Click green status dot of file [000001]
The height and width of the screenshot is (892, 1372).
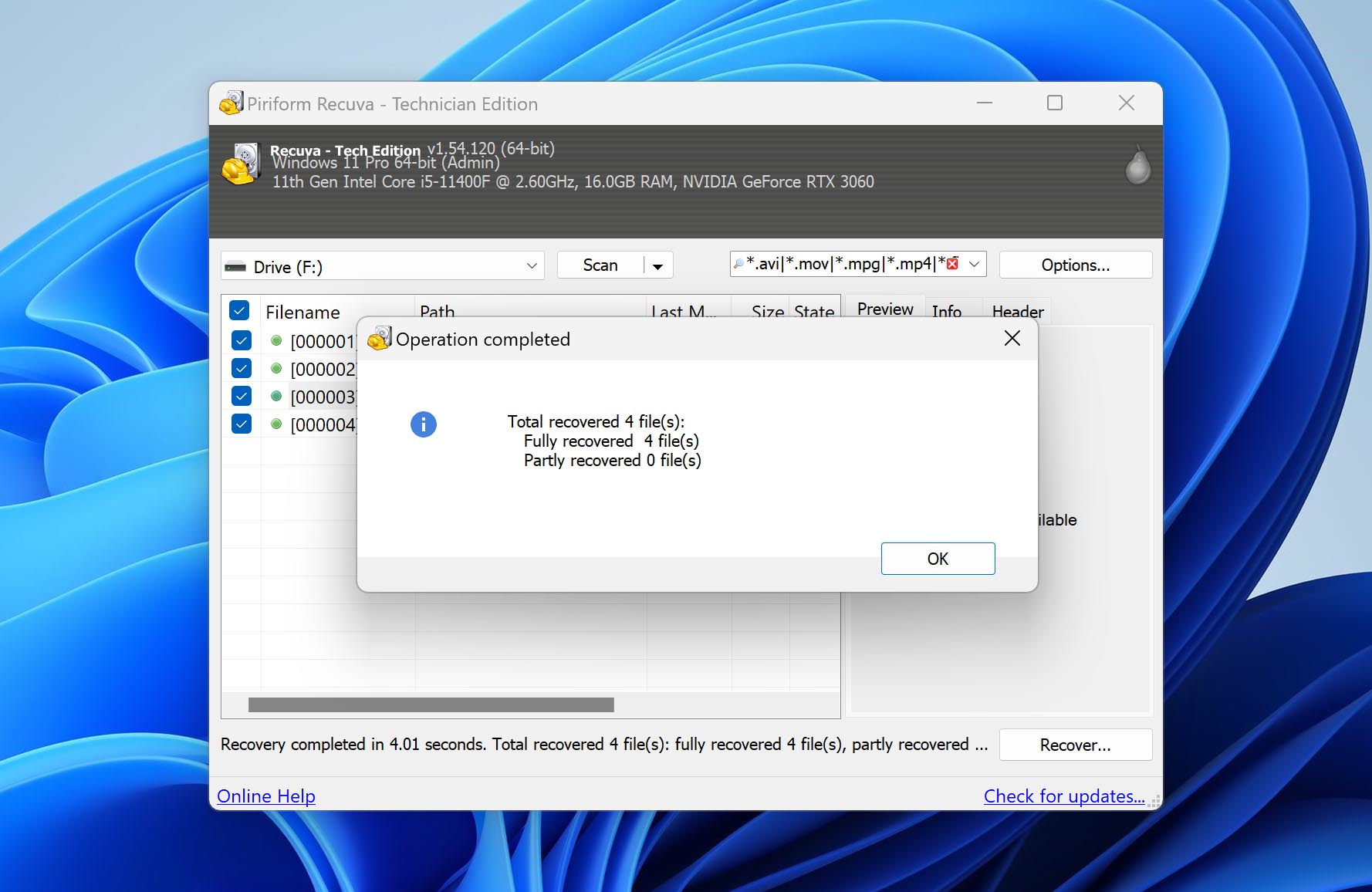coord(276,340)
